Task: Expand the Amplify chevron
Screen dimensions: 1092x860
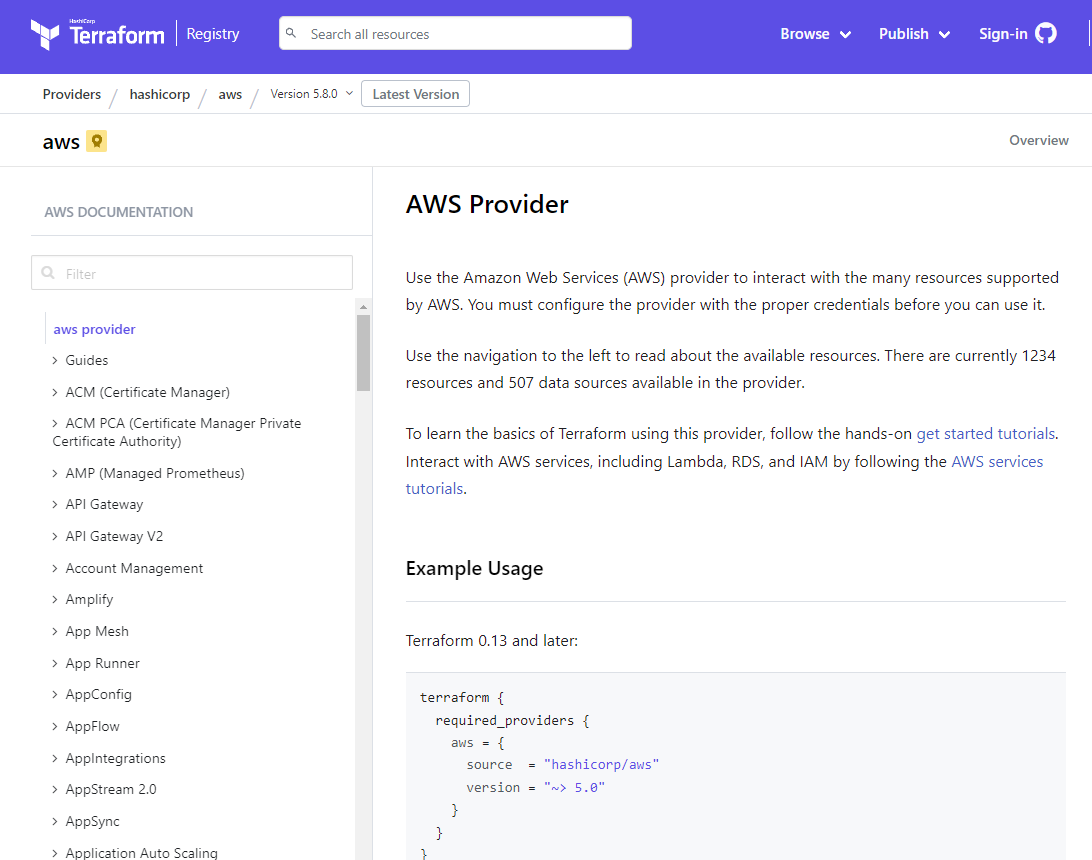Action: 55,600
